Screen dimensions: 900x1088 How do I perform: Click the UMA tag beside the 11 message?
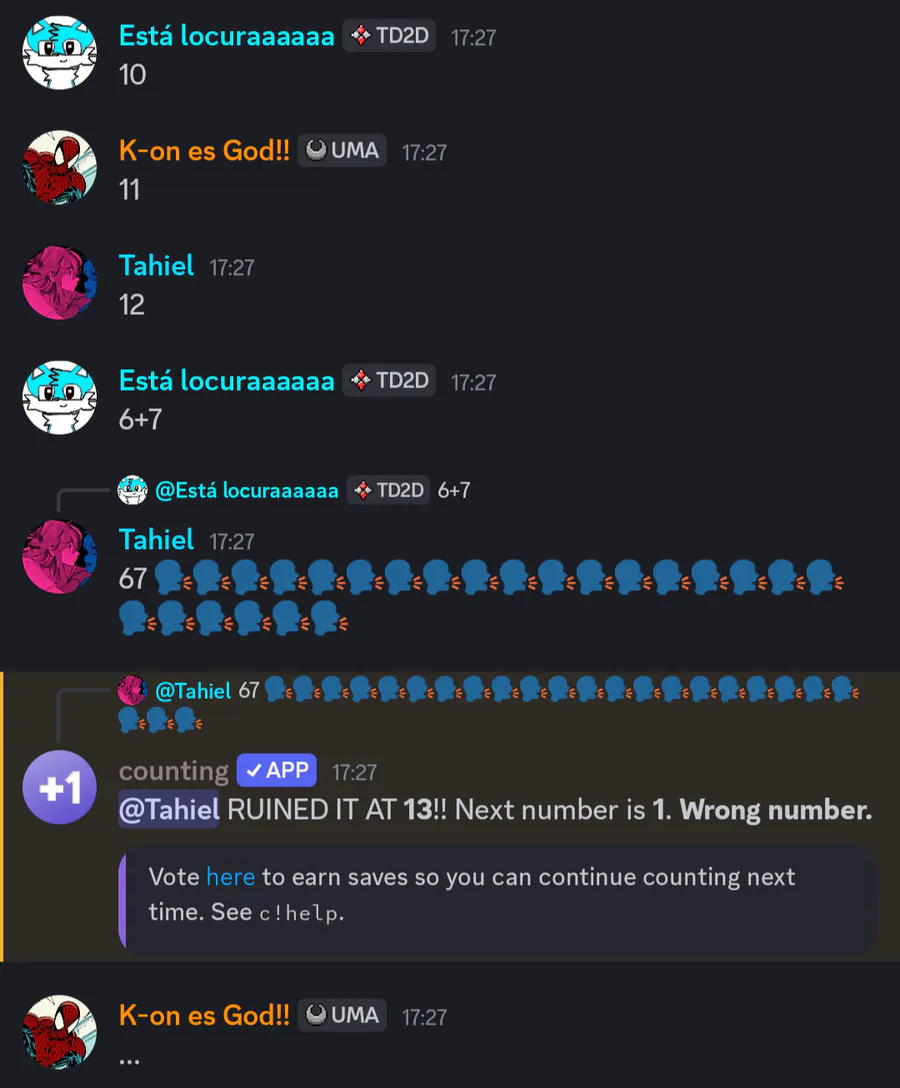pos(342,151)
